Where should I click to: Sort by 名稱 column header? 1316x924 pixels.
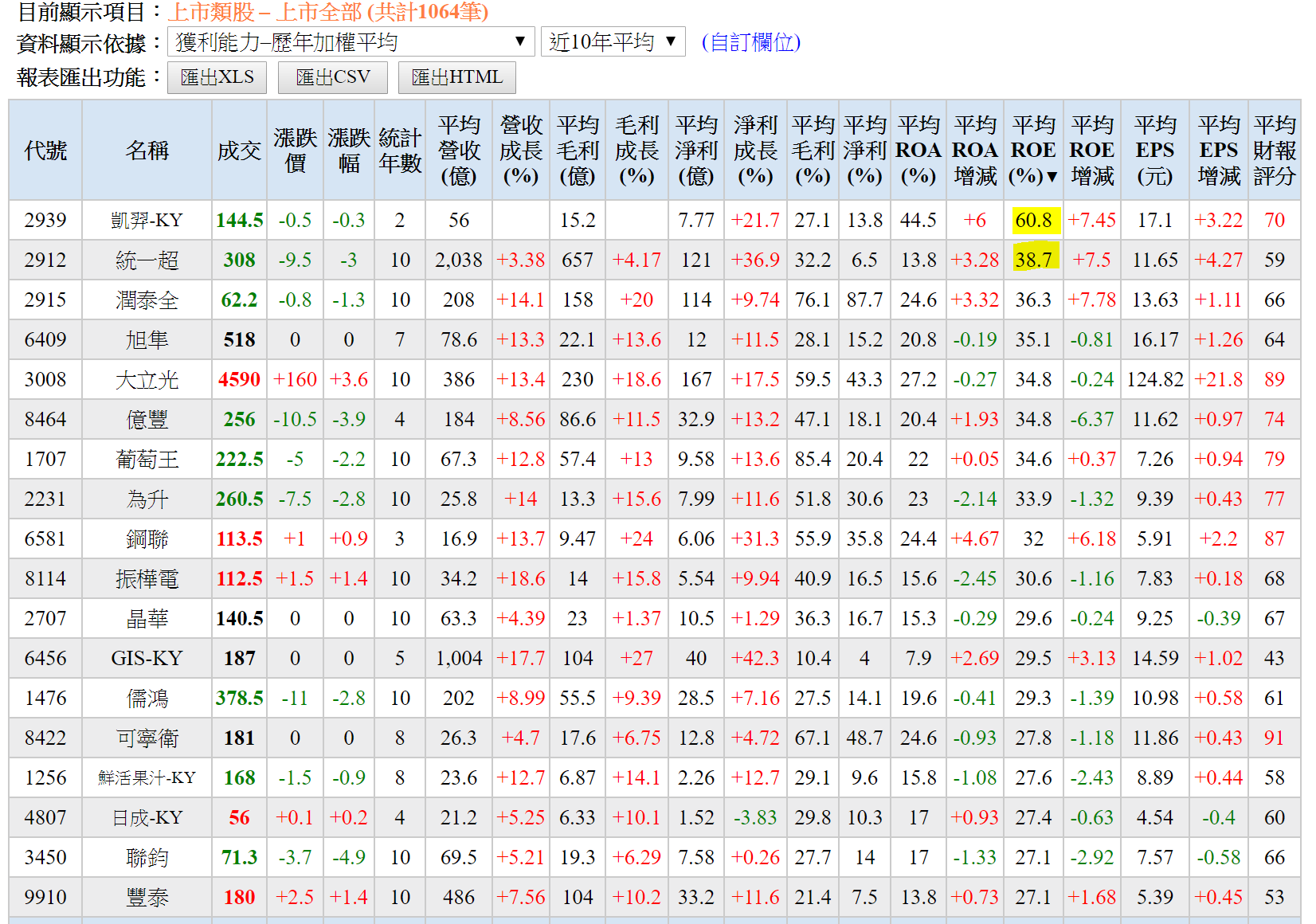coord(147,150)
